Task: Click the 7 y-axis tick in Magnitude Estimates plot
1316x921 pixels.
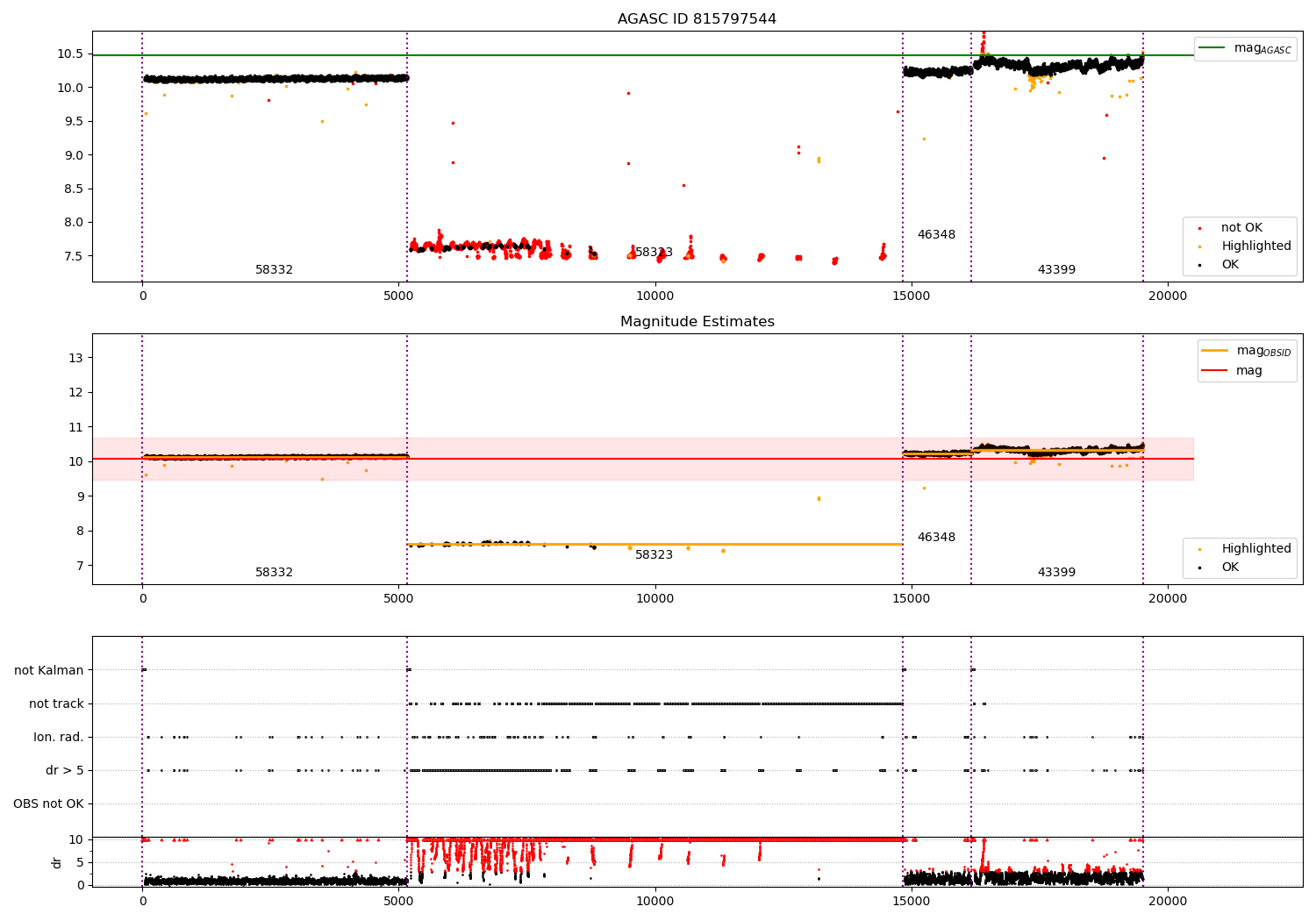Action: coord(80,566)
